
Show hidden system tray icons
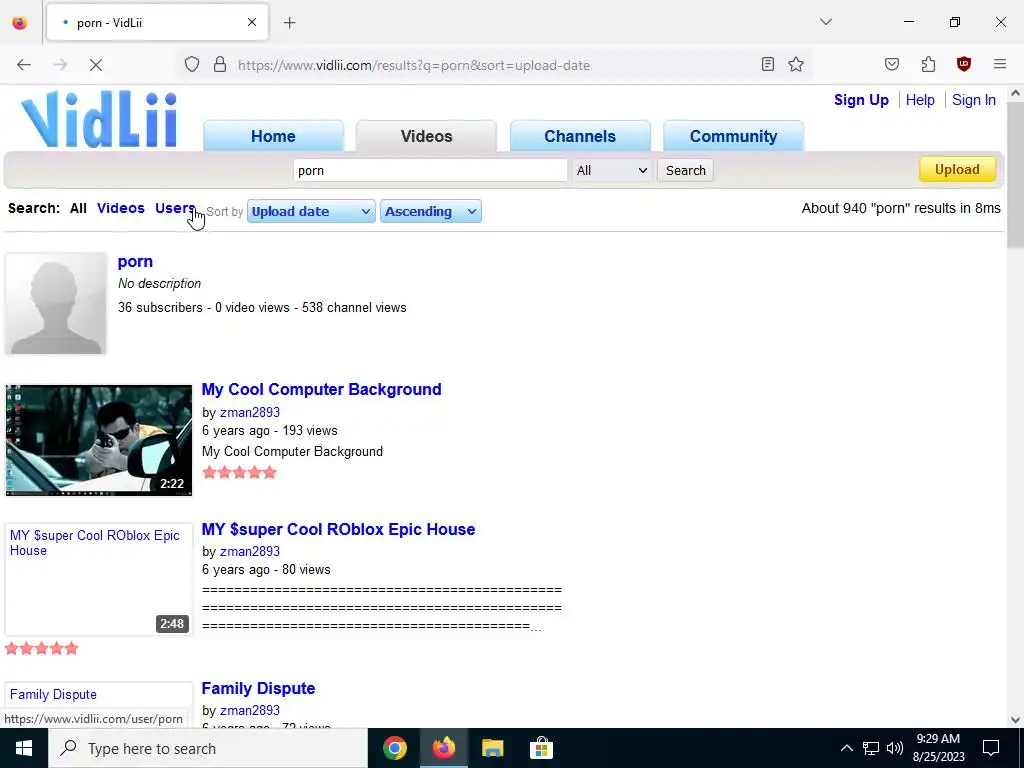tap(846, 748)
